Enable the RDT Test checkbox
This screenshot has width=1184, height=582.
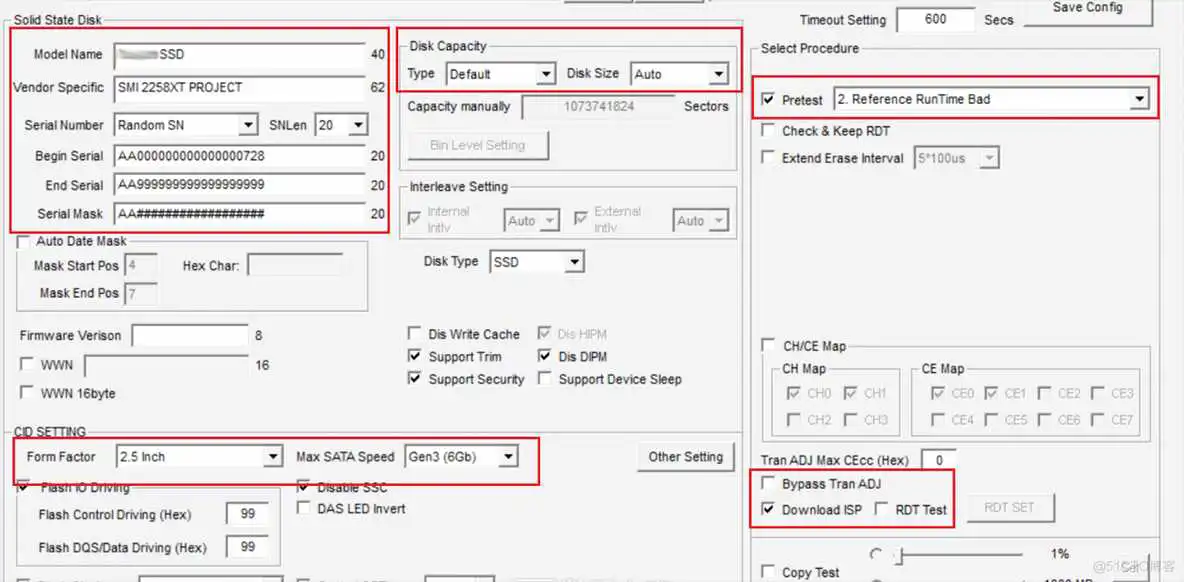click(881, 510)
